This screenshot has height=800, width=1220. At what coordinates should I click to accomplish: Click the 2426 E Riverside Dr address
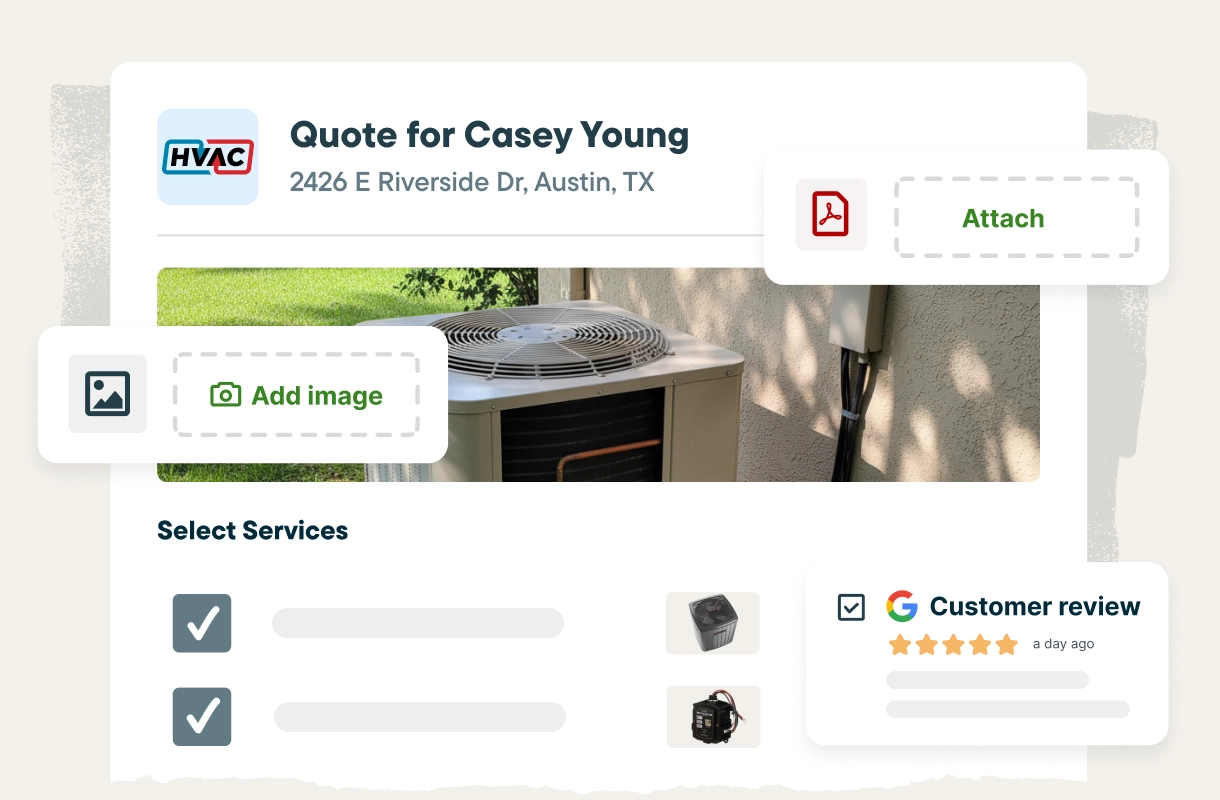pyautogui.click(x=472, y=182)
